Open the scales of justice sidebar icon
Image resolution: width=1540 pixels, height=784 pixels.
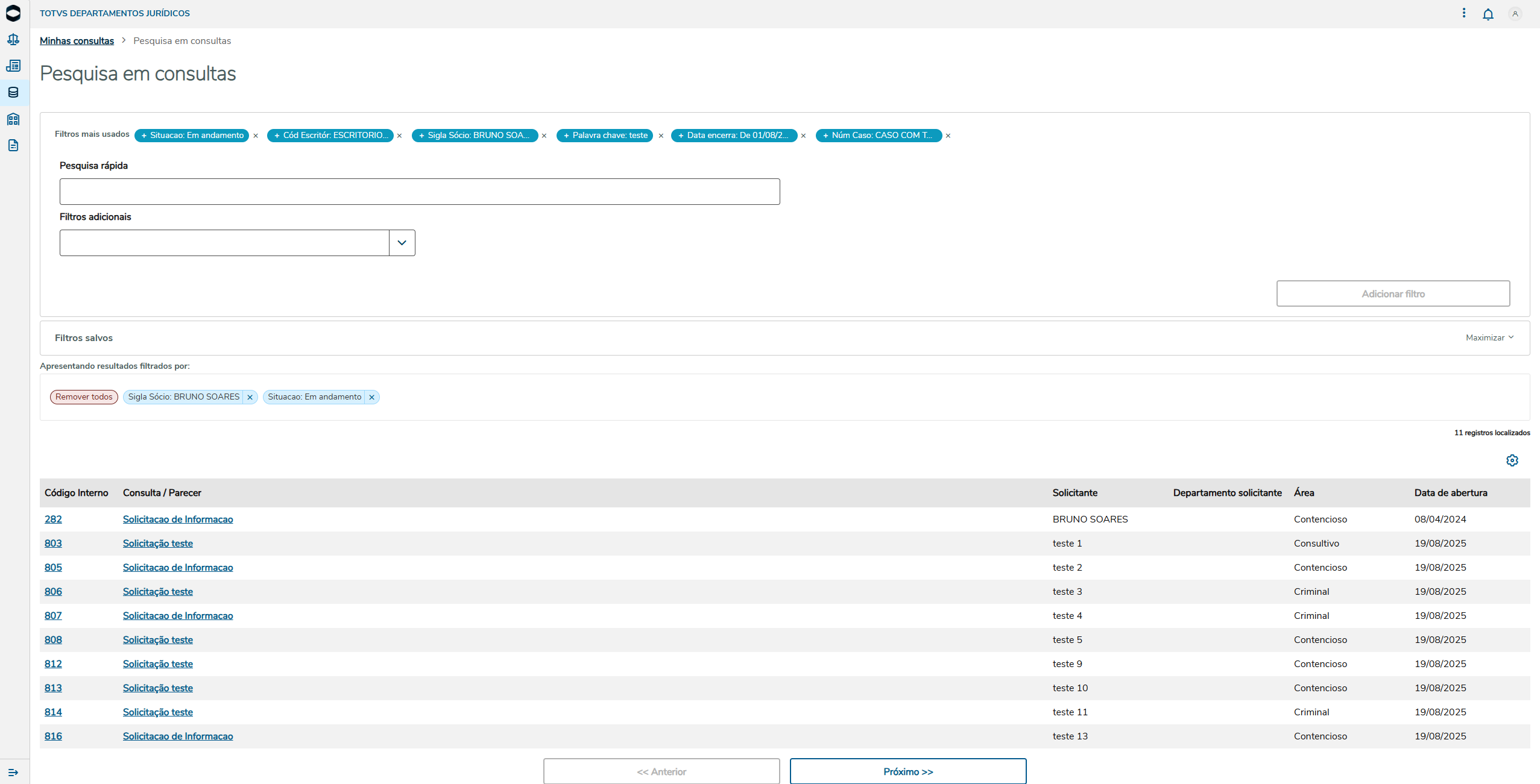pyautogui.click(x=13, y=40)
